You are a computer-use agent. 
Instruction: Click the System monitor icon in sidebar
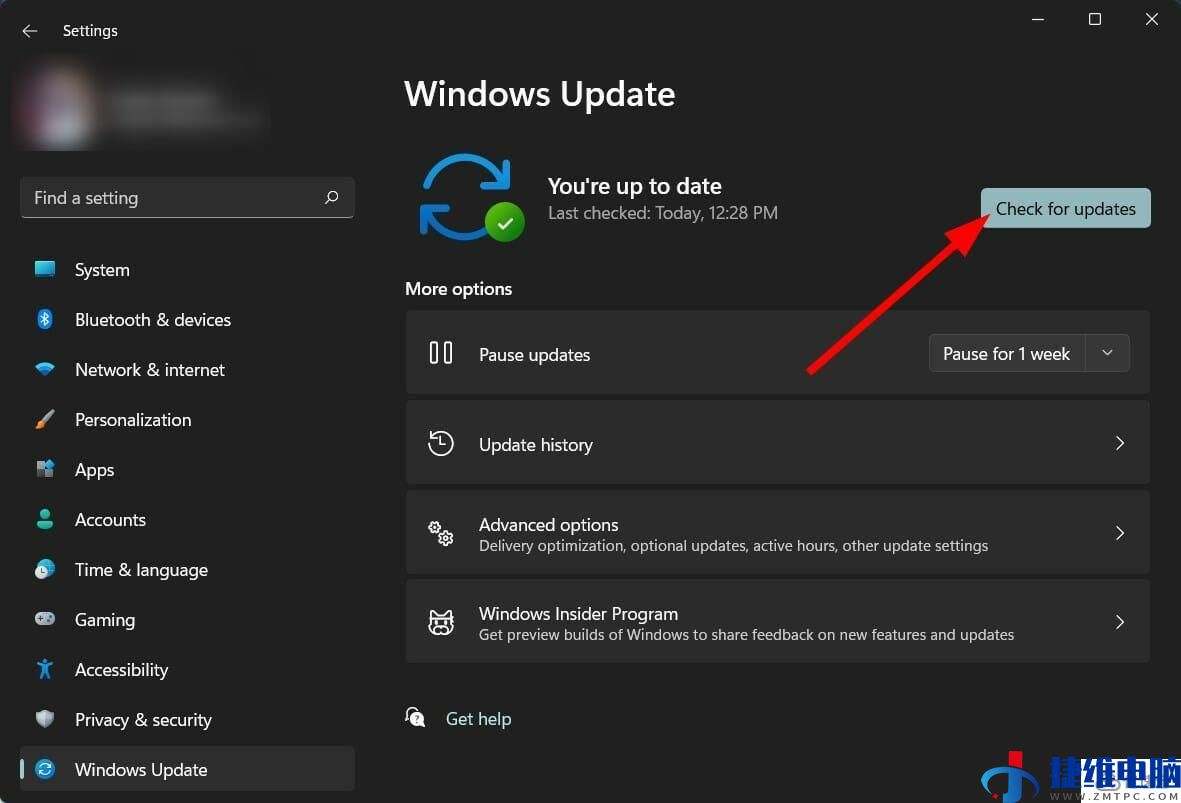[x=45, y=269]
